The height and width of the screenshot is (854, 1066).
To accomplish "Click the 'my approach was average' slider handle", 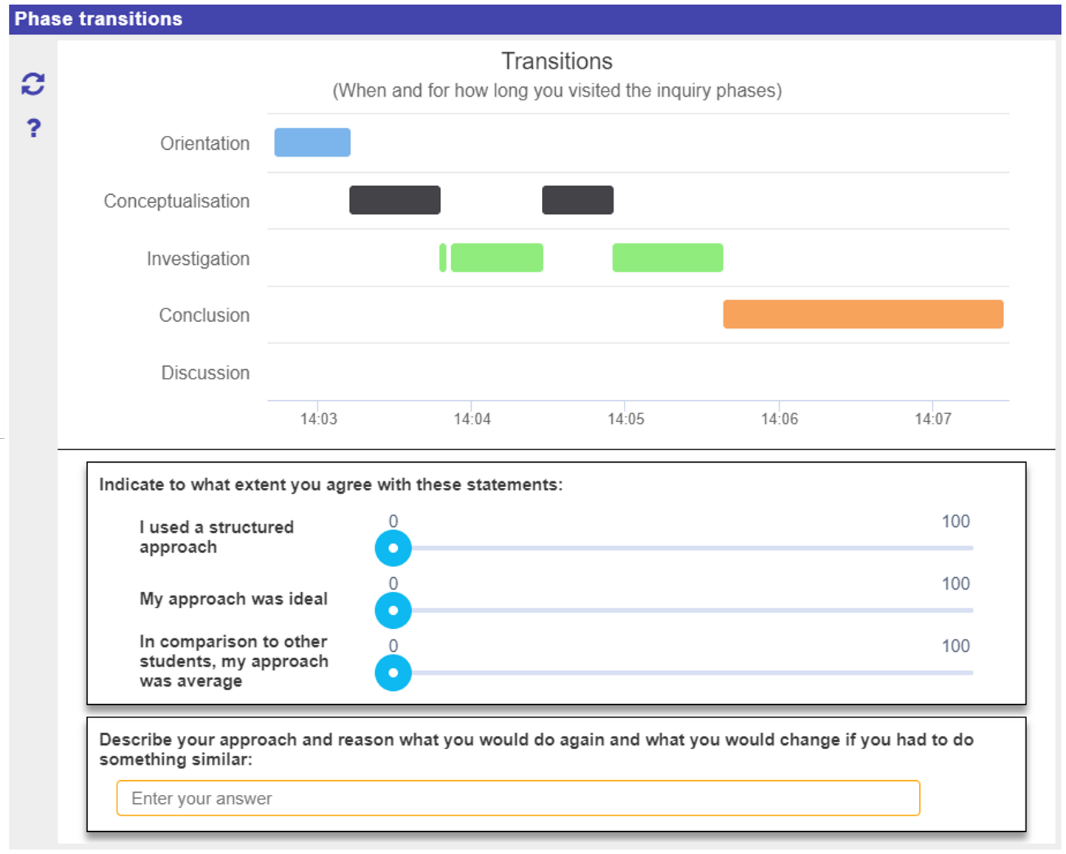I will click(393, 673).
